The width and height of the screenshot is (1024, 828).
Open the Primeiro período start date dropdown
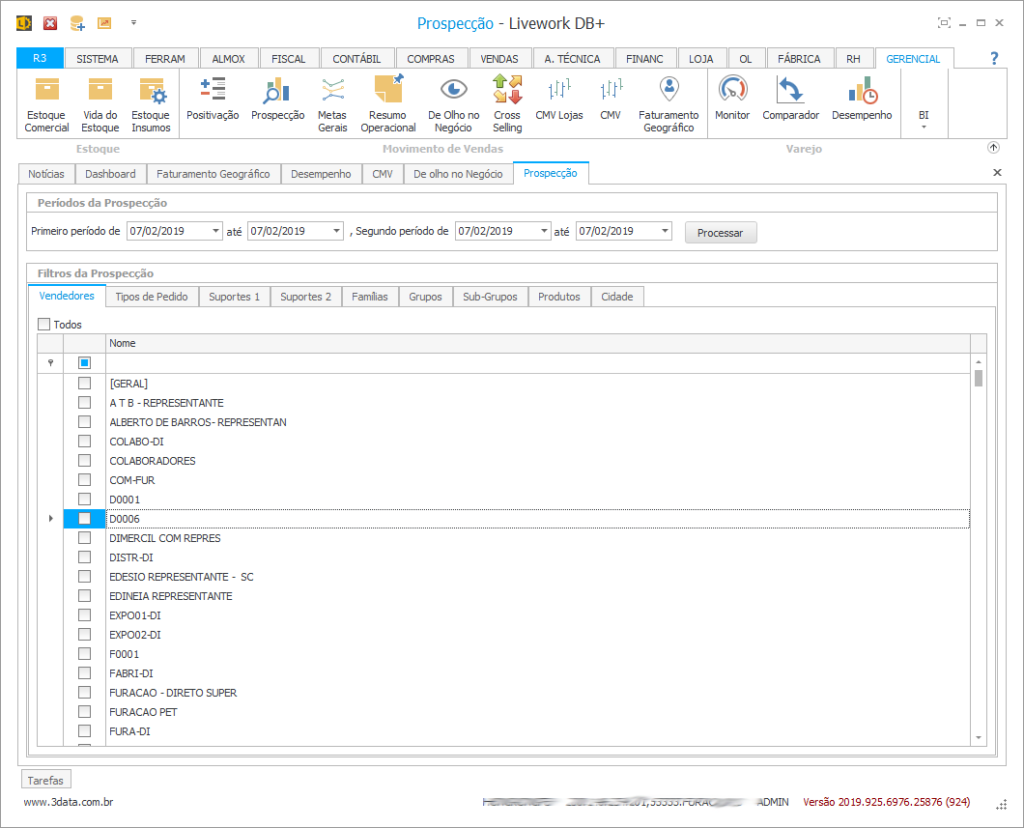(216, 232)
